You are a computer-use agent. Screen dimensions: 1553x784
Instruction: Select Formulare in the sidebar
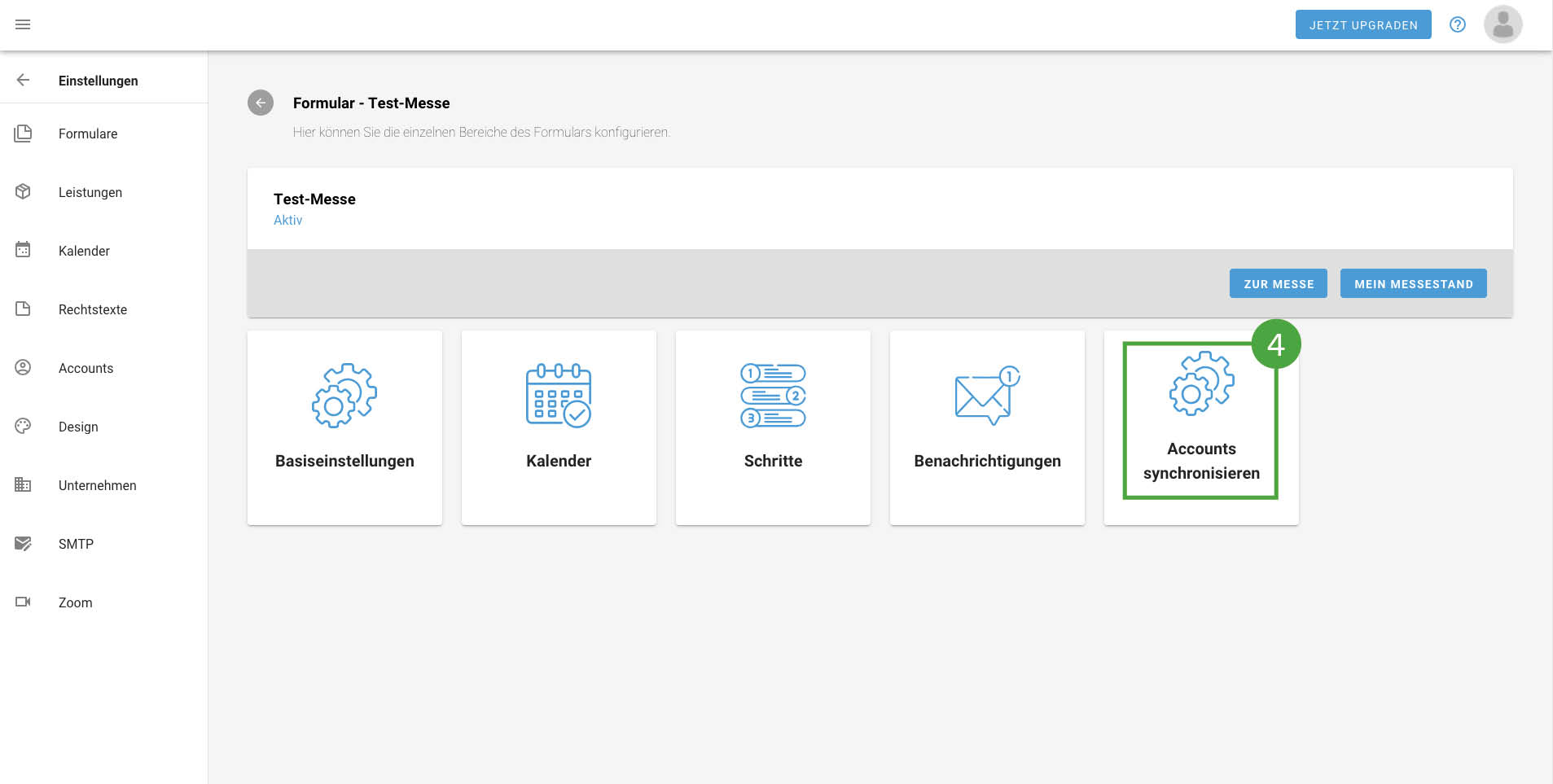coord(88,134)
